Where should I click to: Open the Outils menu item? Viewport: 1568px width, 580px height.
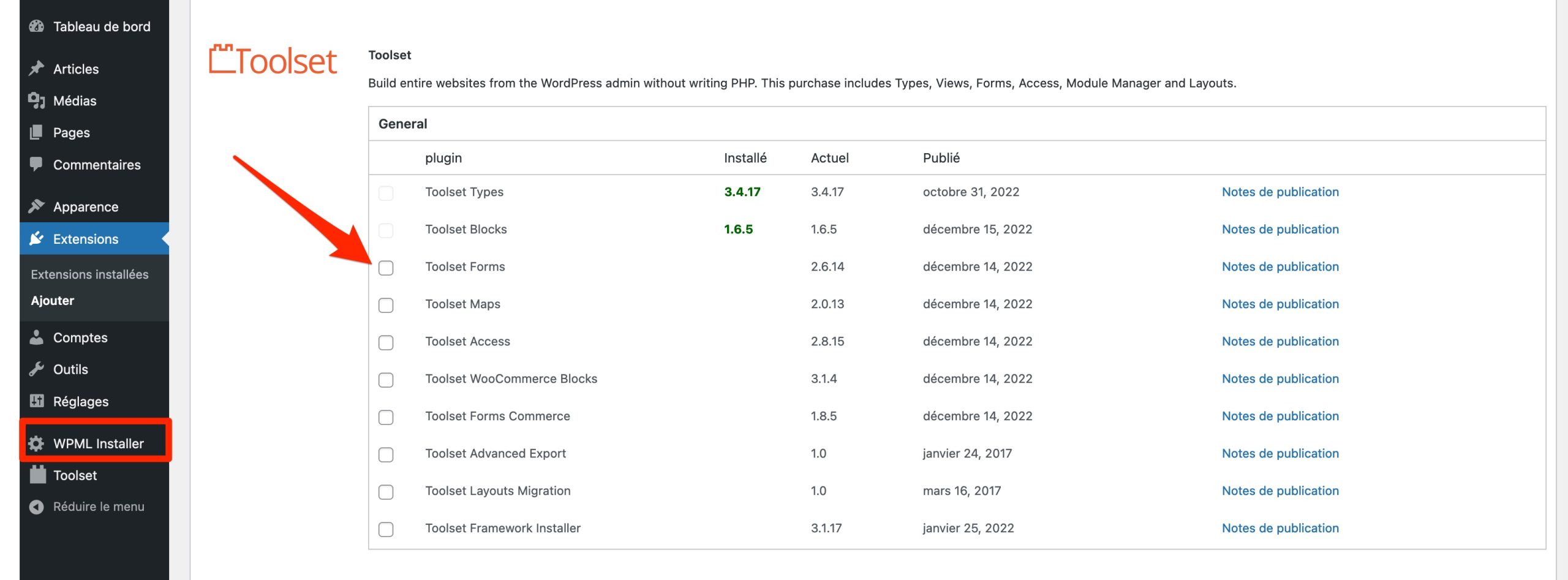[94, 369]
